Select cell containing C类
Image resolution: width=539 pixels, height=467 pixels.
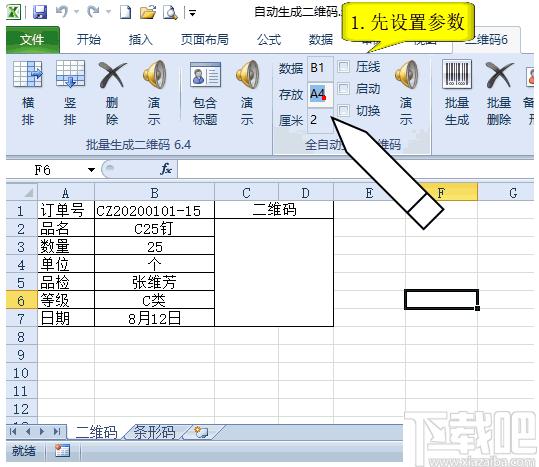[154, 300]
